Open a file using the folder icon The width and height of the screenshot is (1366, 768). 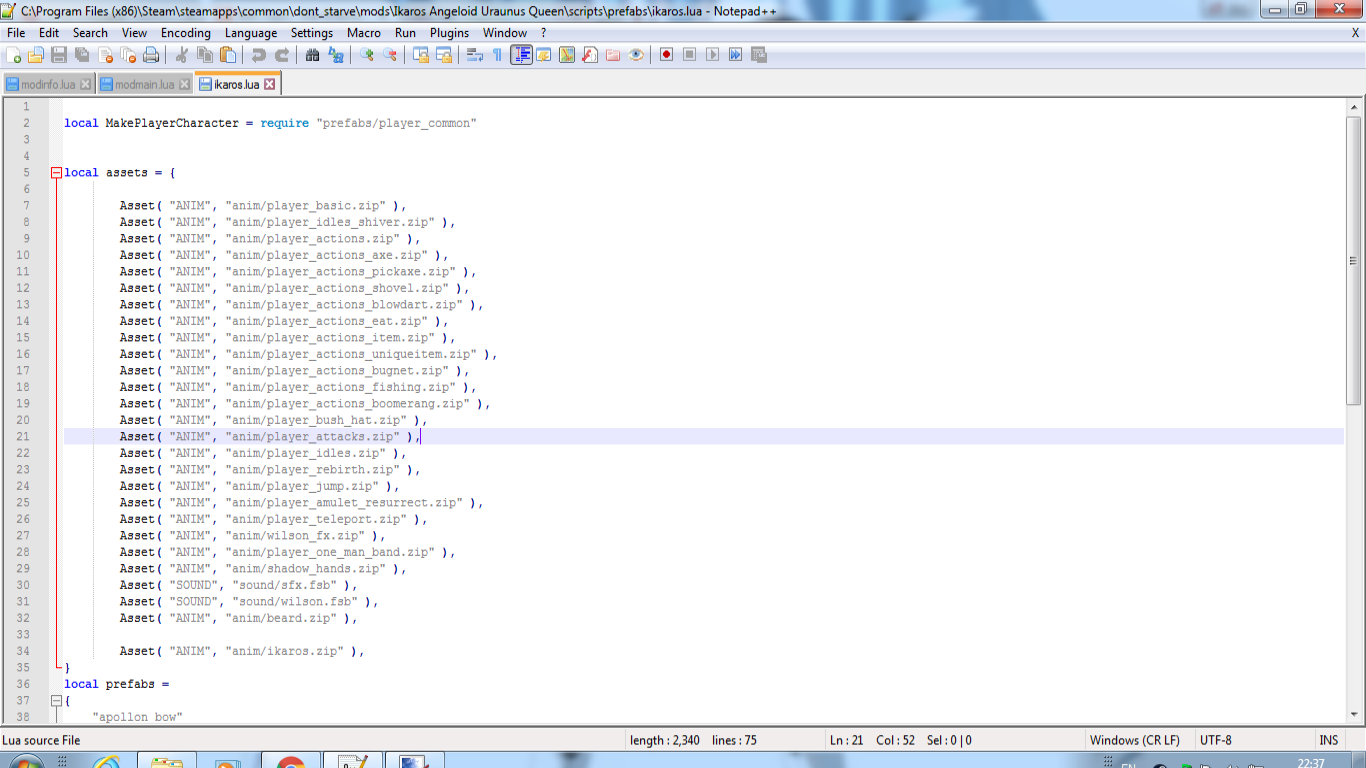click(36, 55)
